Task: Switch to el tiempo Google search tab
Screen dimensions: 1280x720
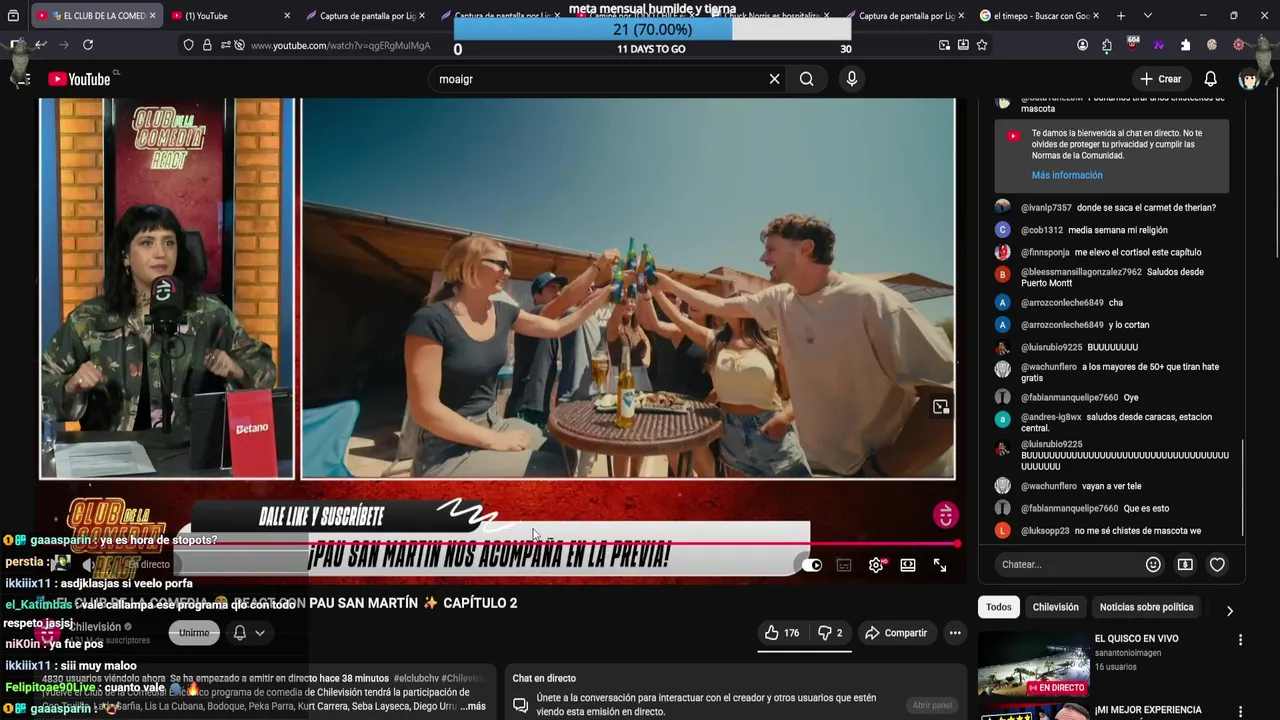Action: (1040, 16)
